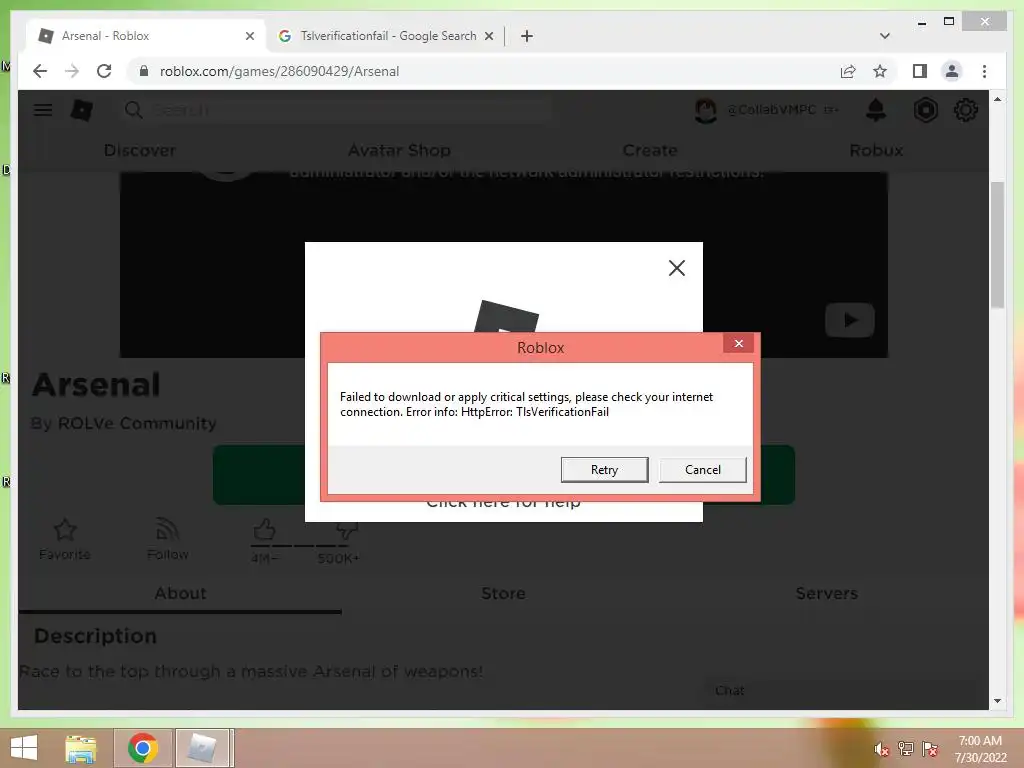This screenshot has height=768, width=1024.
Task: Open the Robux nav link
Action: [x=876, y=150]
